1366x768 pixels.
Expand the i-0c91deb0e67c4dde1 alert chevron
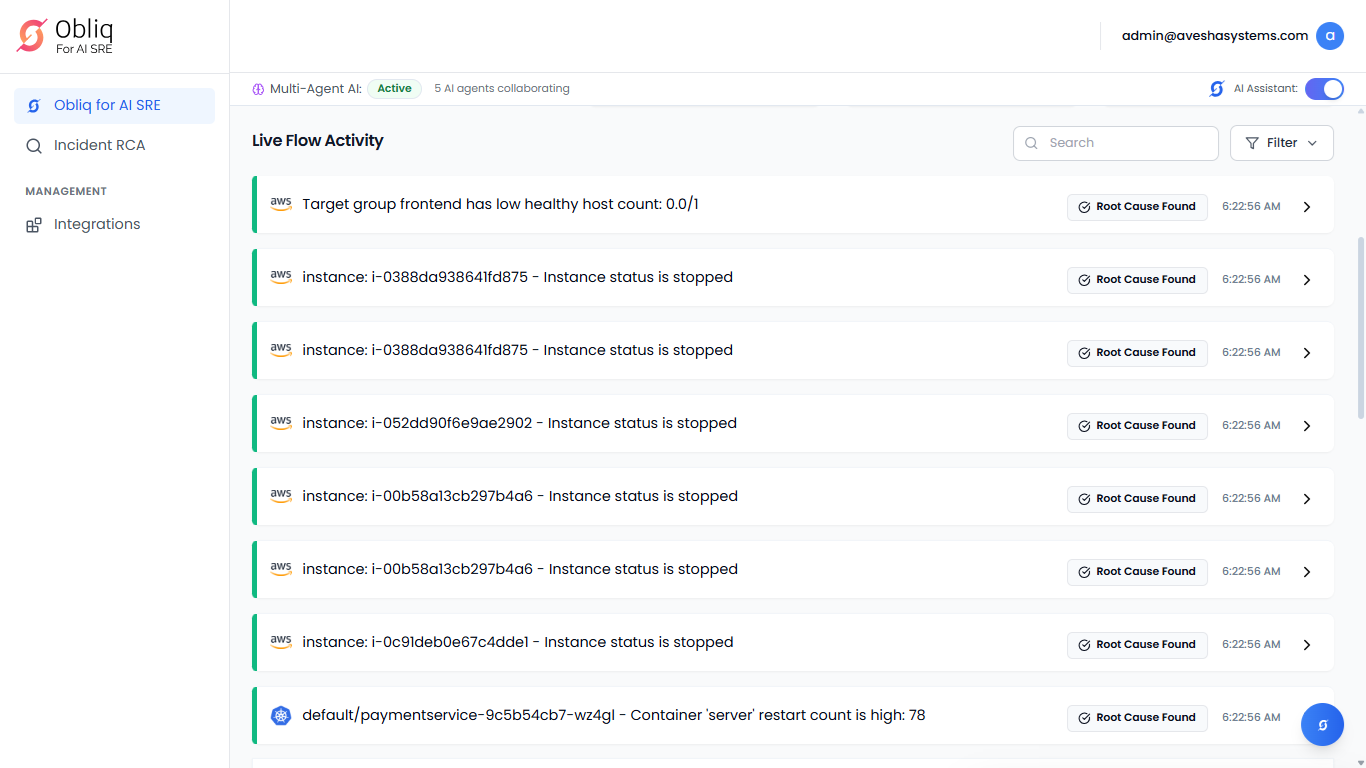(x=1306, y=645)
